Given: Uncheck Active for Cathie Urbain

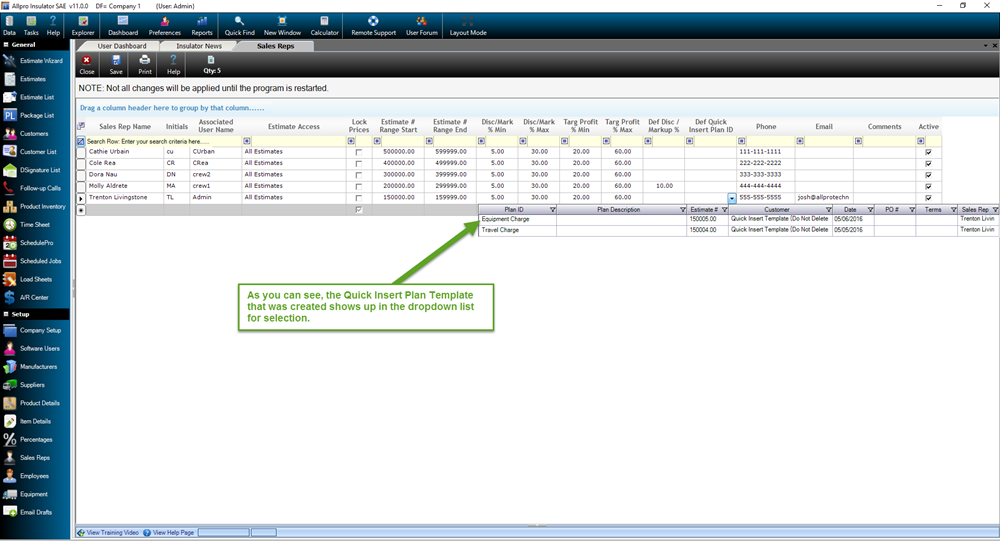Looking at the screenshot, I should coord(928,152).
